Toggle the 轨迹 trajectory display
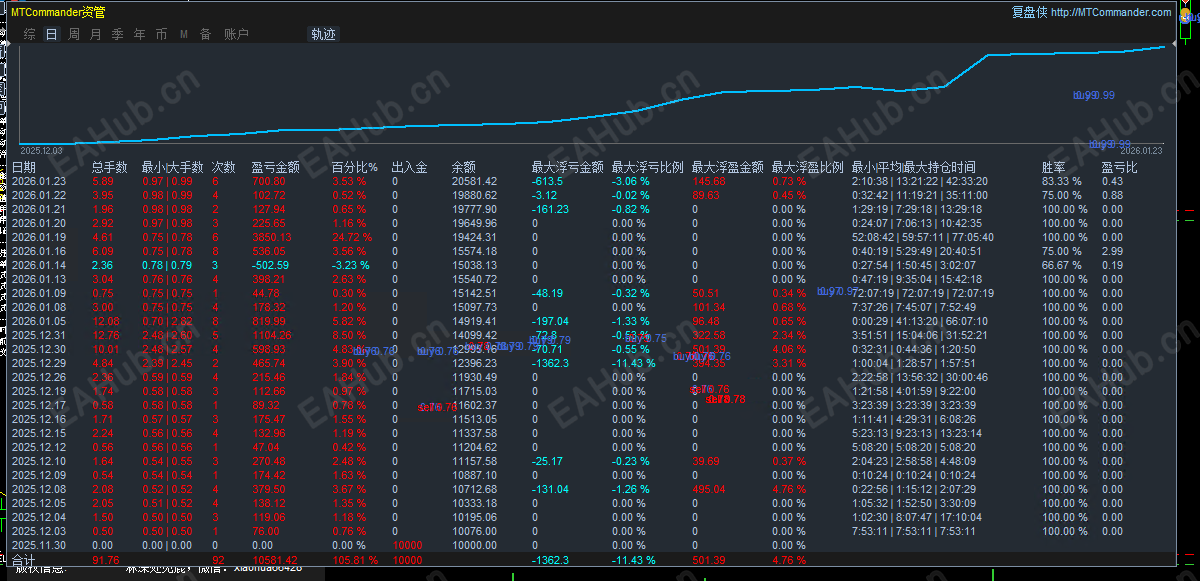This screenshot has width=1200, height=581. point(323,33)
